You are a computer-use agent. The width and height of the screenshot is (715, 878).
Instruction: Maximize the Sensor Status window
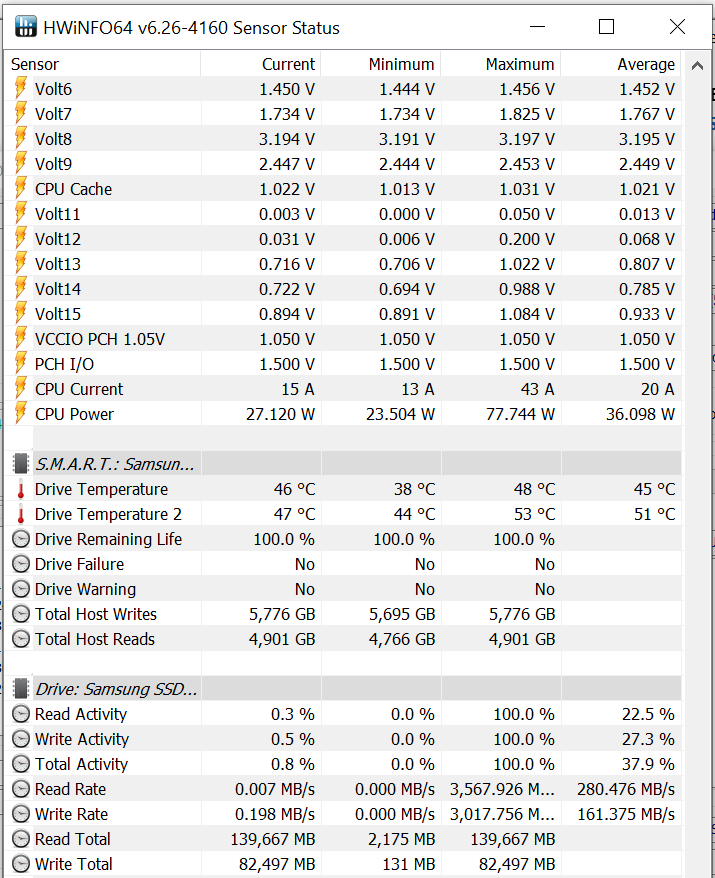pyautogui.click(x=606, y=27)
